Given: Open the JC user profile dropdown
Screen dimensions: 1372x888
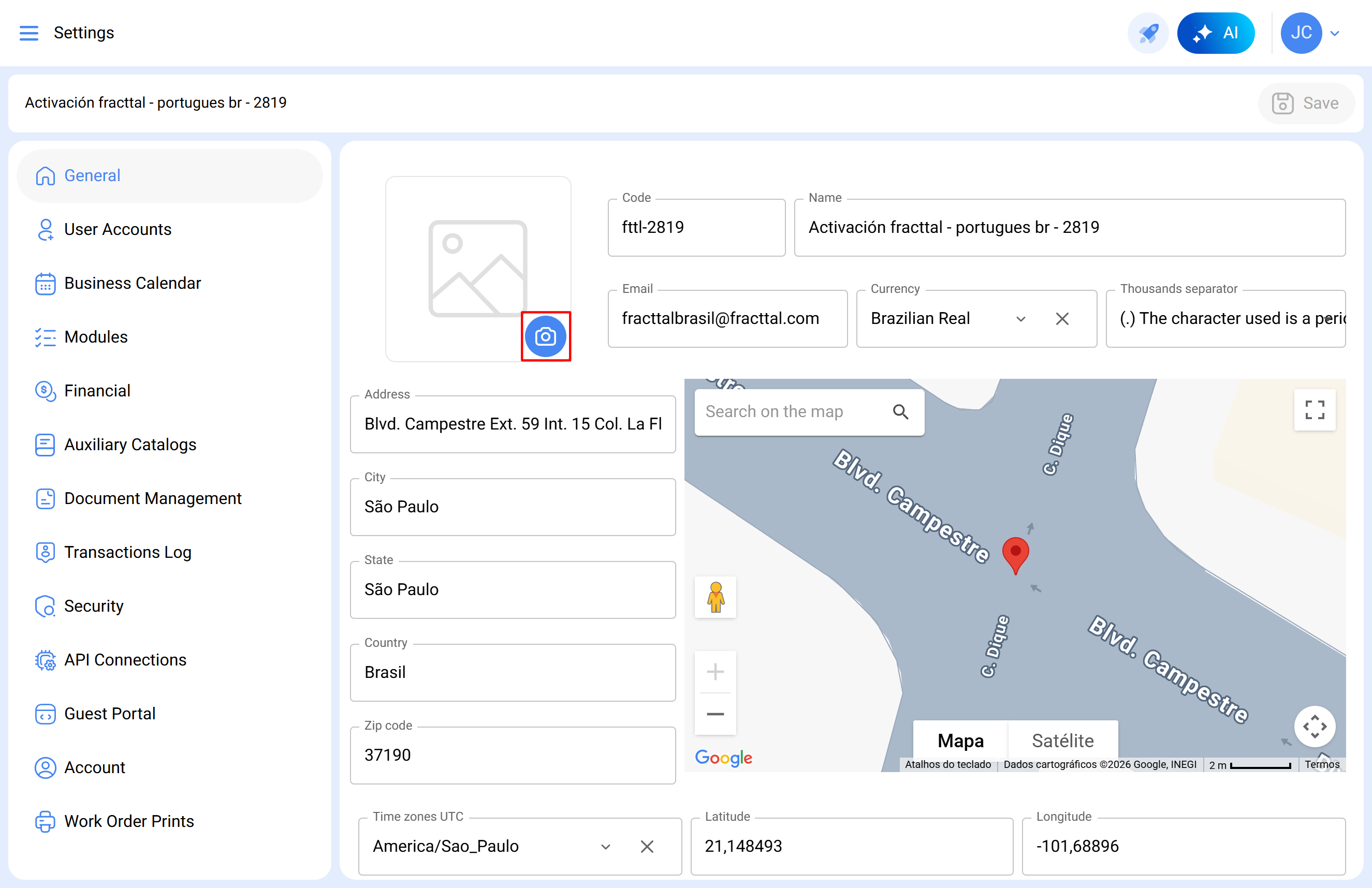Looking at the screenshot, I should click(1334, 33).
